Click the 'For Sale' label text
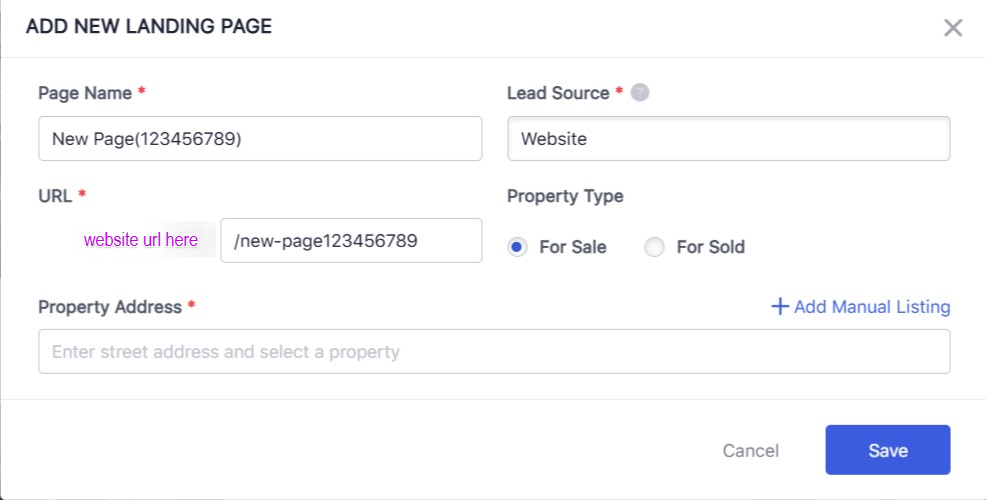Image resolution: width=986 pixels, height=500 pixels. click(572, 247)
